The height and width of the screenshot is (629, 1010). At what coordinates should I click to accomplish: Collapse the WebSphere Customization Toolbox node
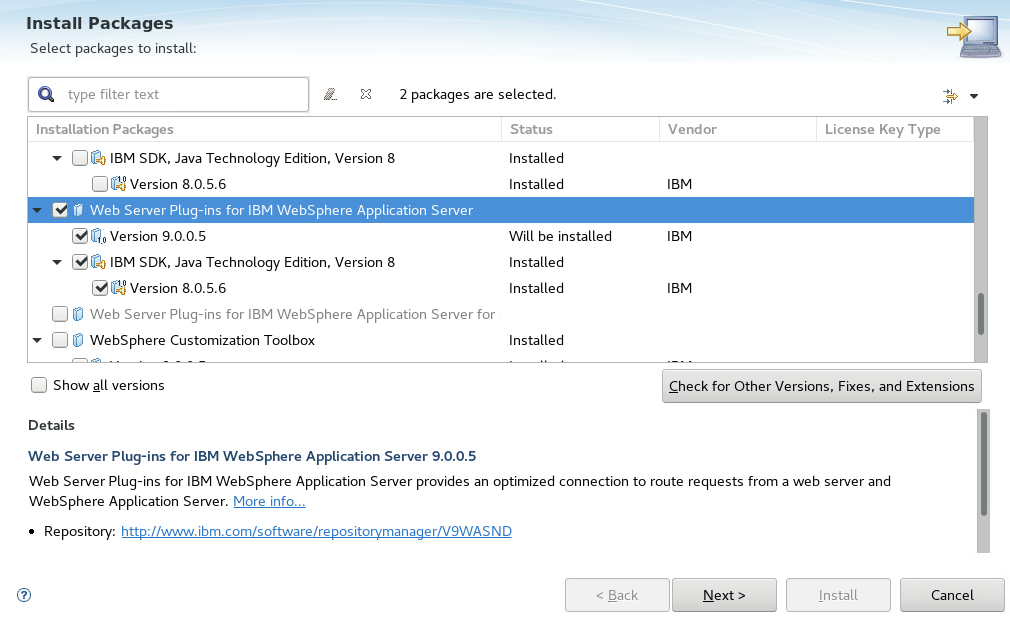coord(37,340)
